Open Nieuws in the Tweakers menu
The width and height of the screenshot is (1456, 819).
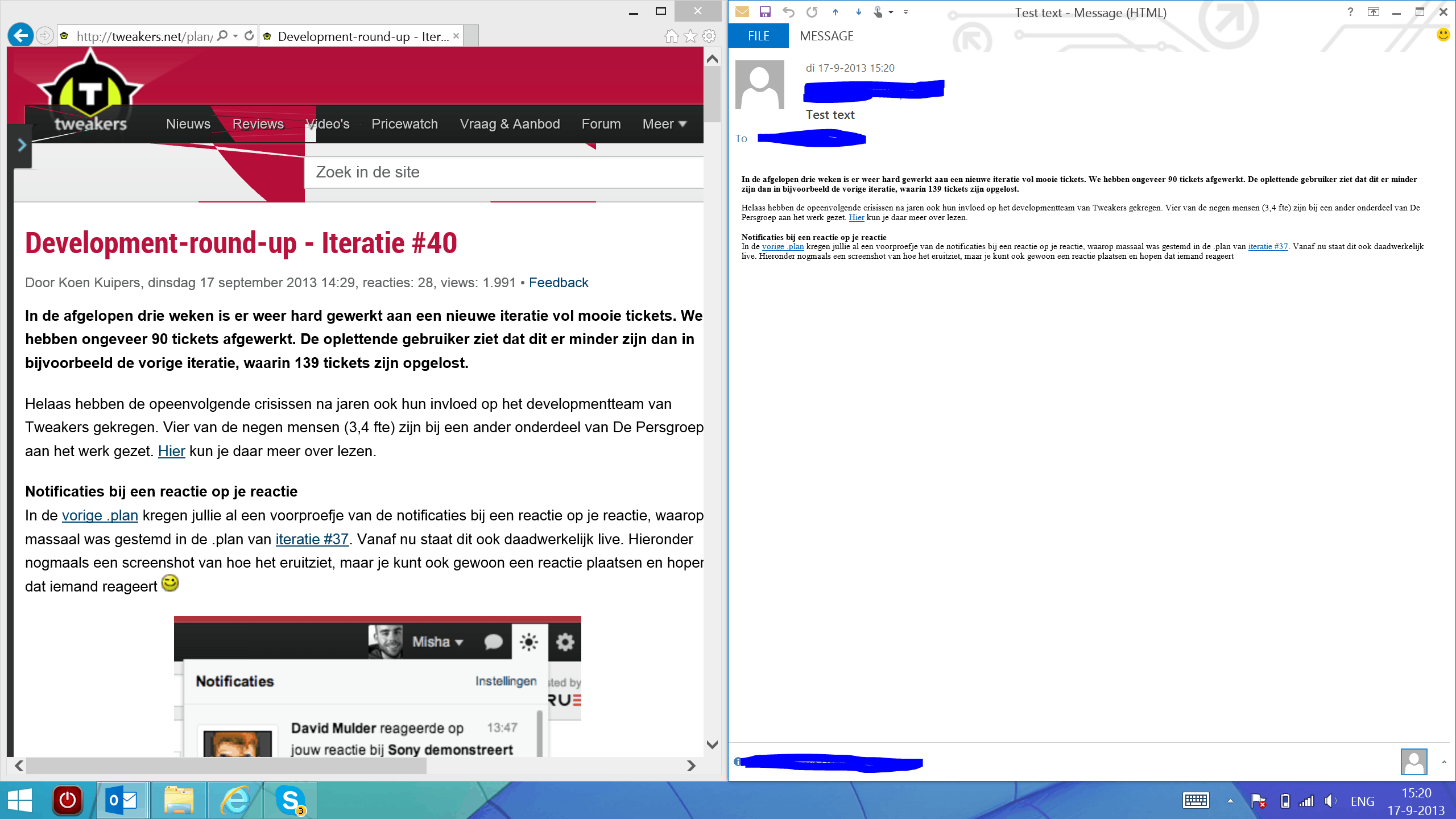188,124
